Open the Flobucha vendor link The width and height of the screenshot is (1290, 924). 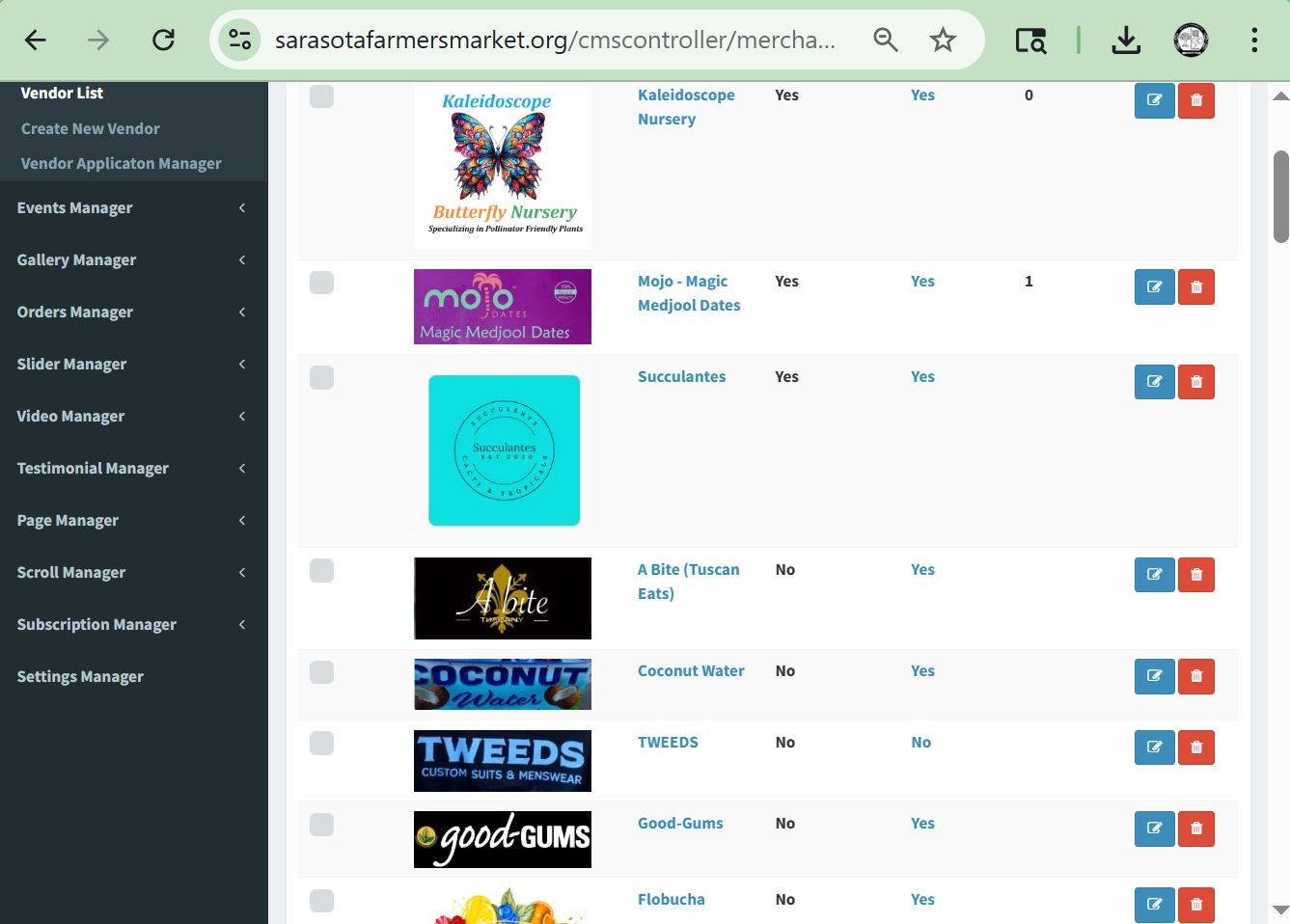[x=671, y=900]
